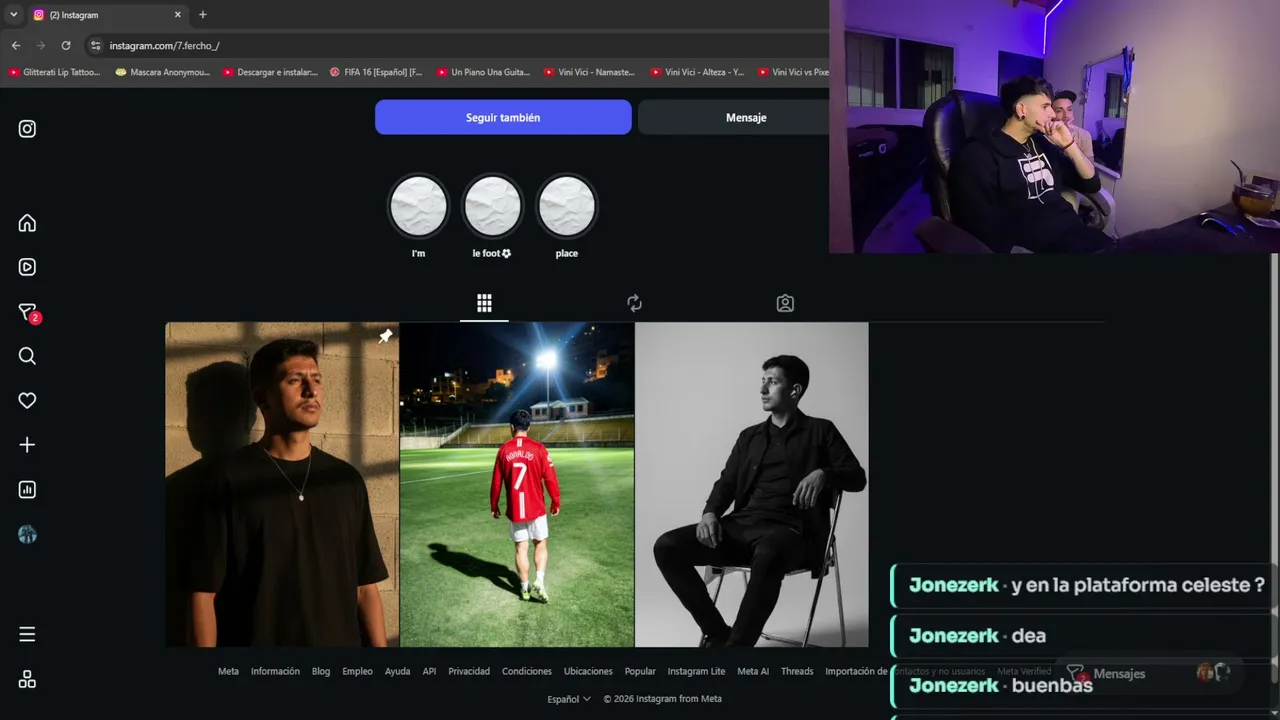1280x720 pixels.
Task: Open the Un Piano Una Guita... bookmark
Action: 483,72
